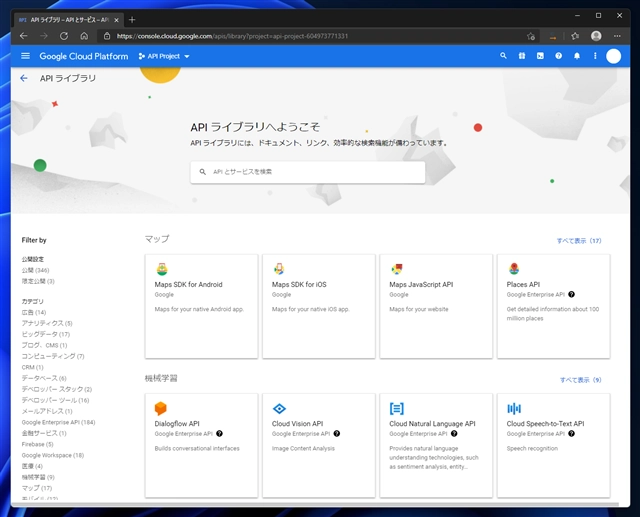Open the help question-mark icon in the header
Viewport: 640px width, 517px height.
[558, 56]
